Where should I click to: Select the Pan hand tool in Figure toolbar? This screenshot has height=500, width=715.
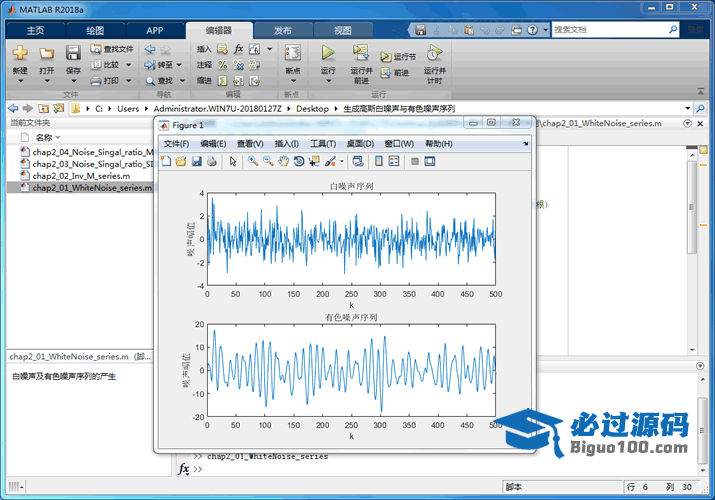(x=283, y=161)
